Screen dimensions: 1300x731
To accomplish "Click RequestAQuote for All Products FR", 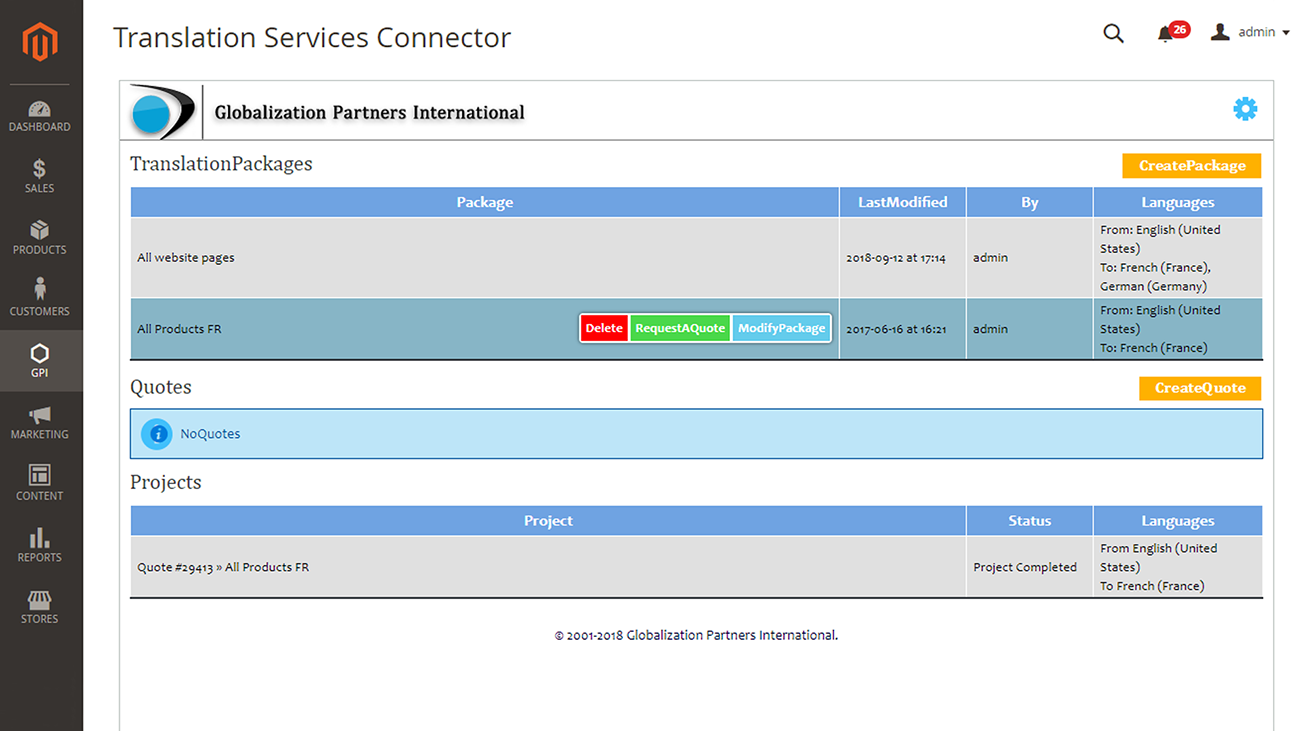I will (x=680, y=328).
